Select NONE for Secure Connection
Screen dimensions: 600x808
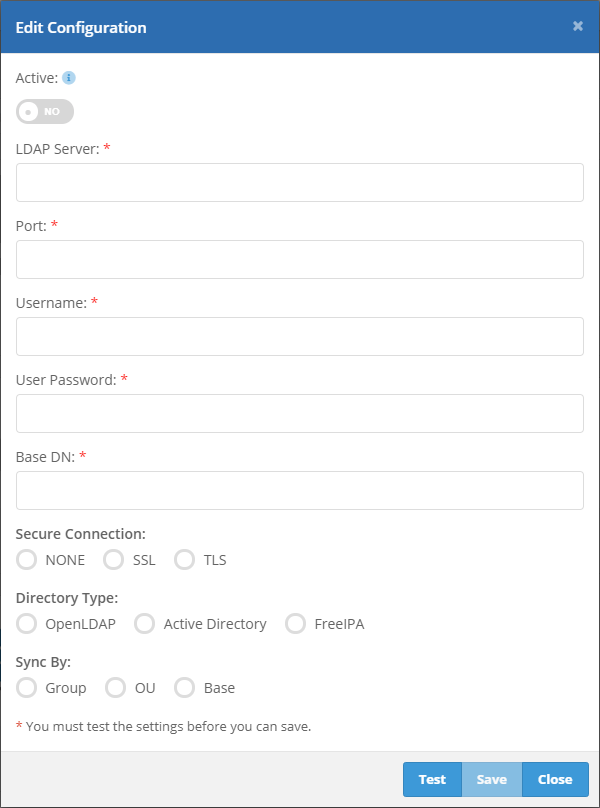pyautogui.click(x=27, y=560)
